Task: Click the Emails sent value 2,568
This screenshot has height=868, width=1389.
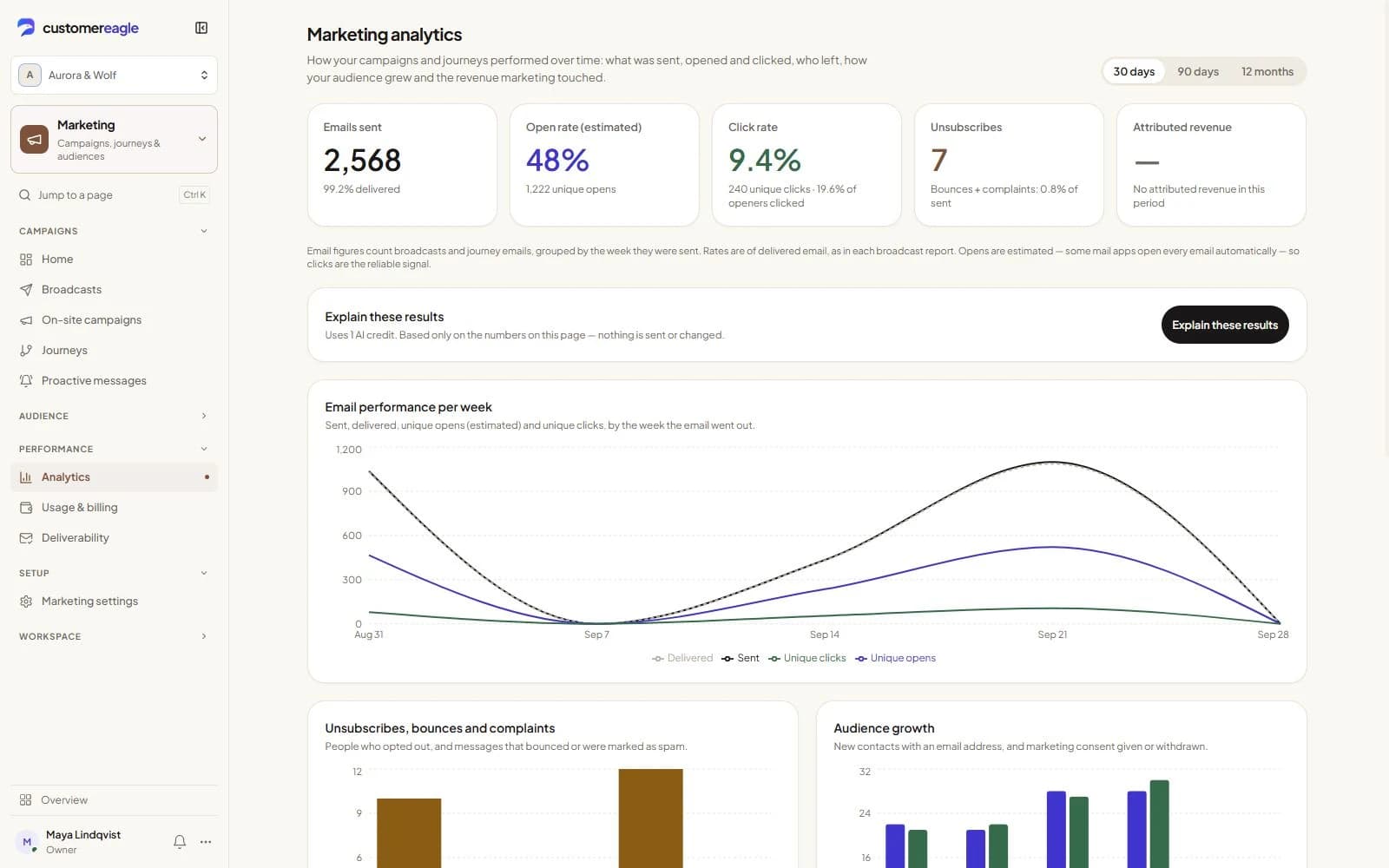Action: pyautogui.click(x=362, y=161)
